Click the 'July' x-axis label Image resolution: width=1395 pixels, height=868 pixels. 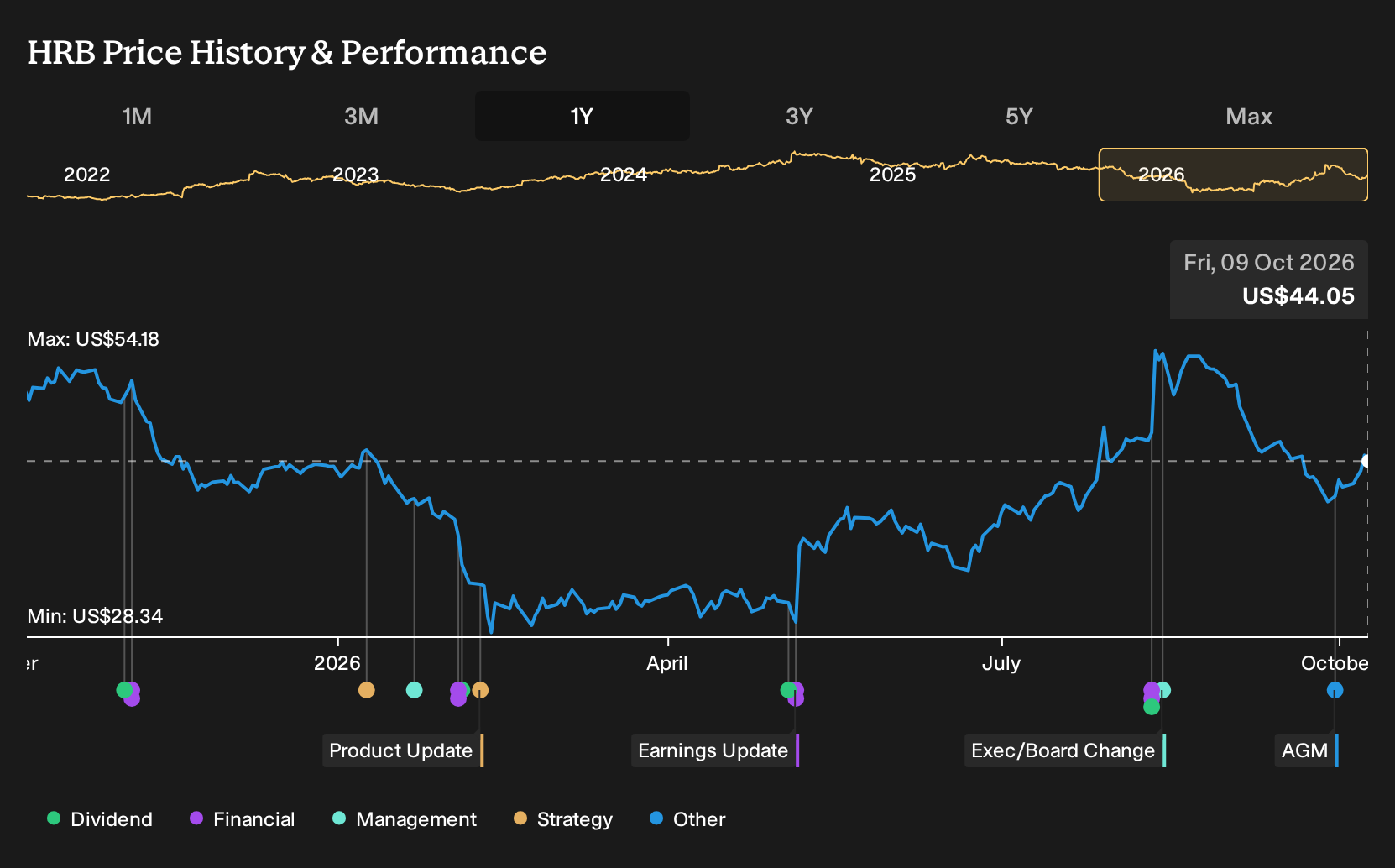pos(1001,663)
